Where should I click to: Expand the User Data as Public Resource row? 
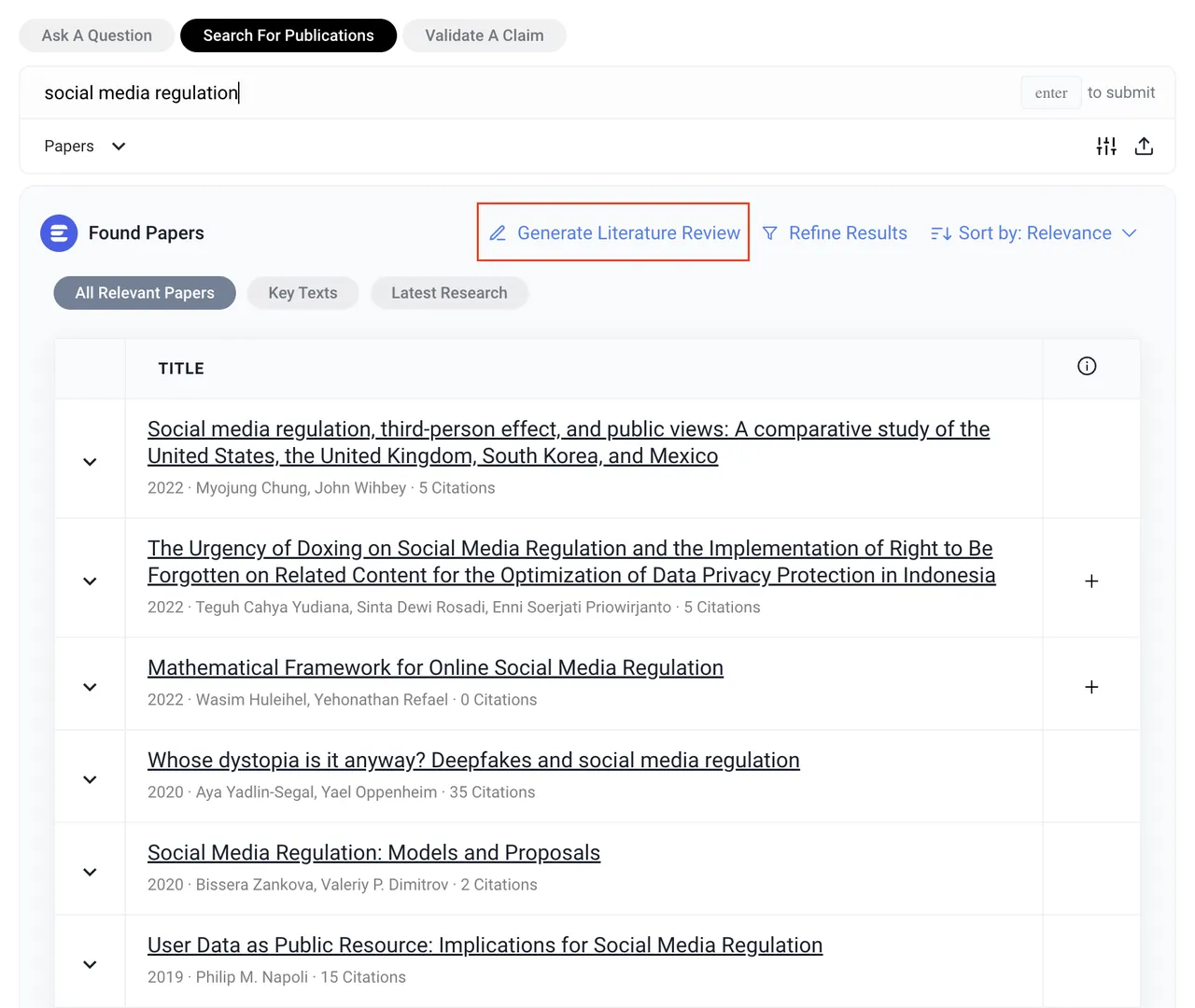point(90,964)
